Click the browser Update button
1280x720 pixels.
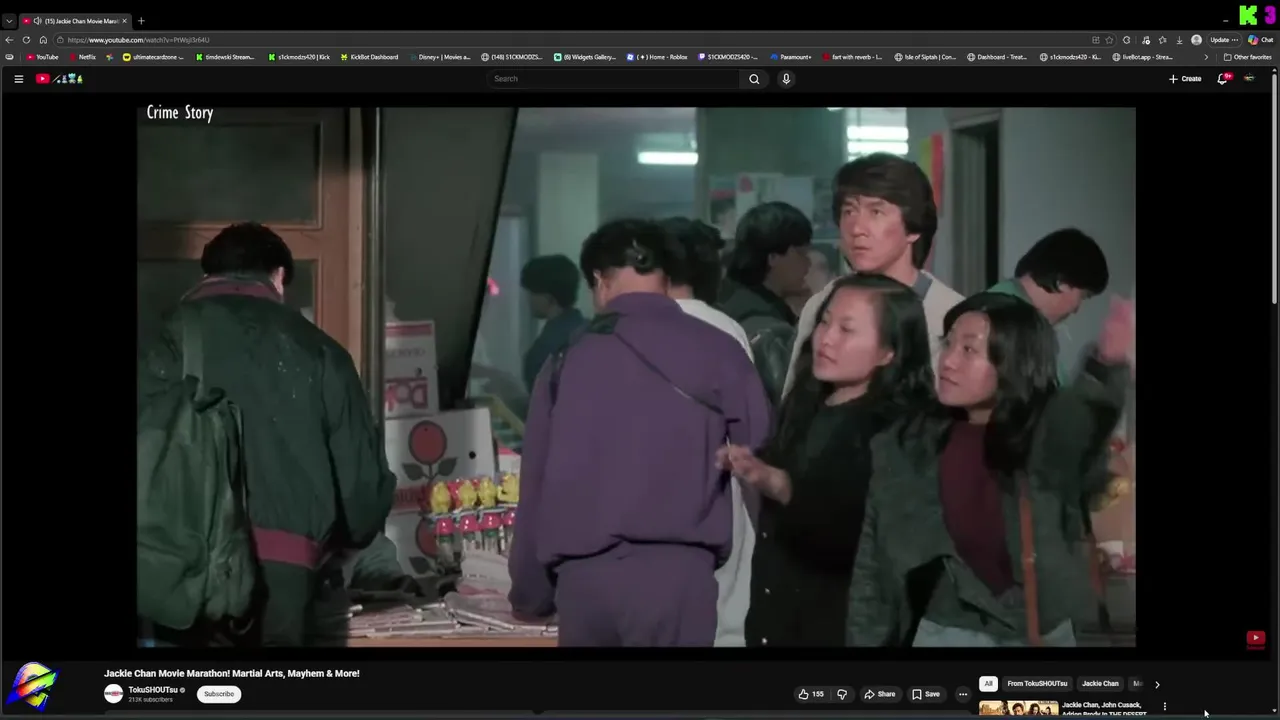tap(1224, 40)
